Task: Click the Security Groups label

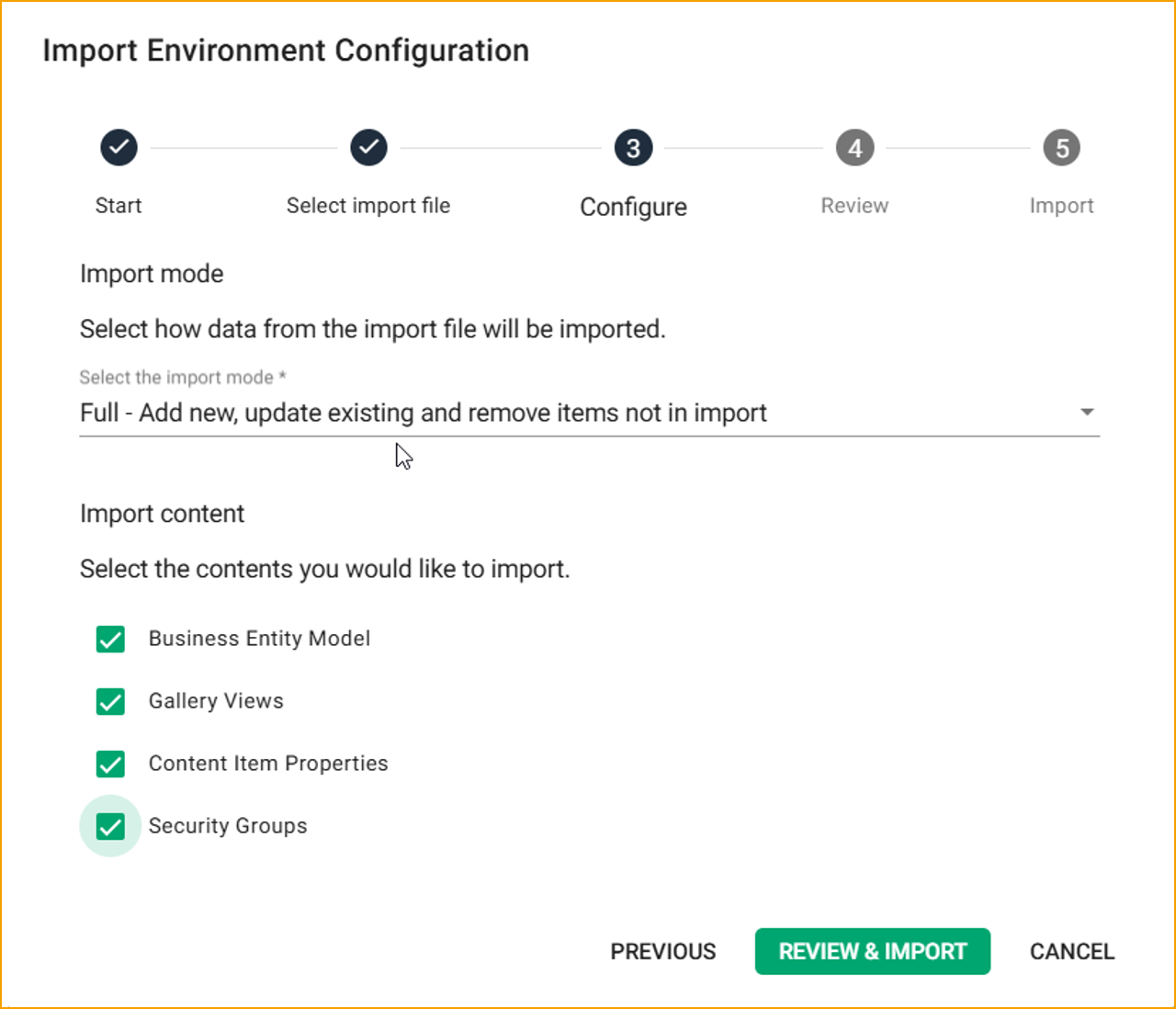Action: 228,826
